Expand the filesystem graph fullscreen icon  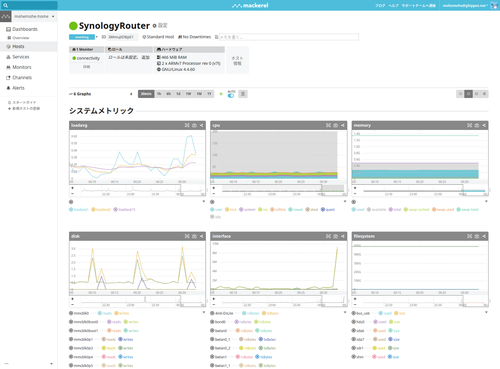click(469, 236)
